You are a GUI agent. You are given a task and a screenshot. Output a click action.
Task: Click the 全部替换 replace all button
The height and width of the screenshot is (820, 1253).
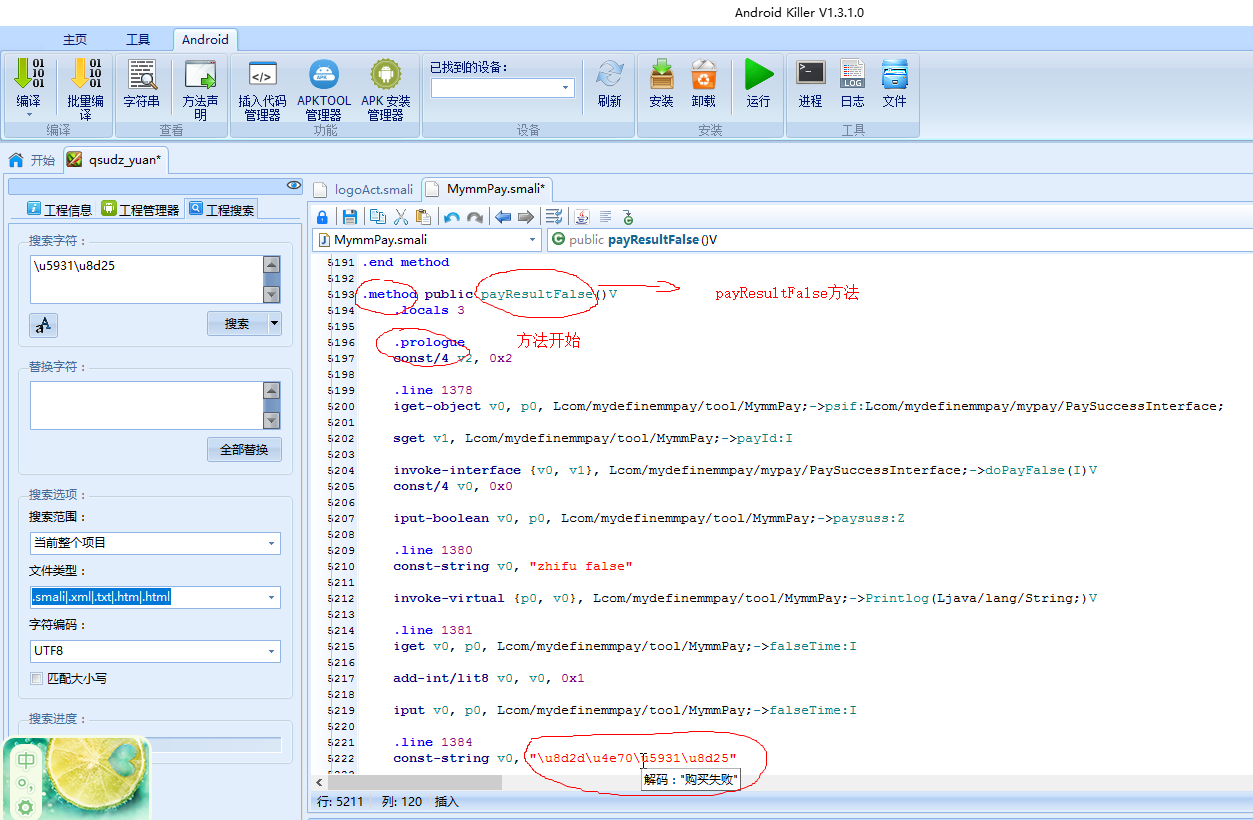click(244, 449)
